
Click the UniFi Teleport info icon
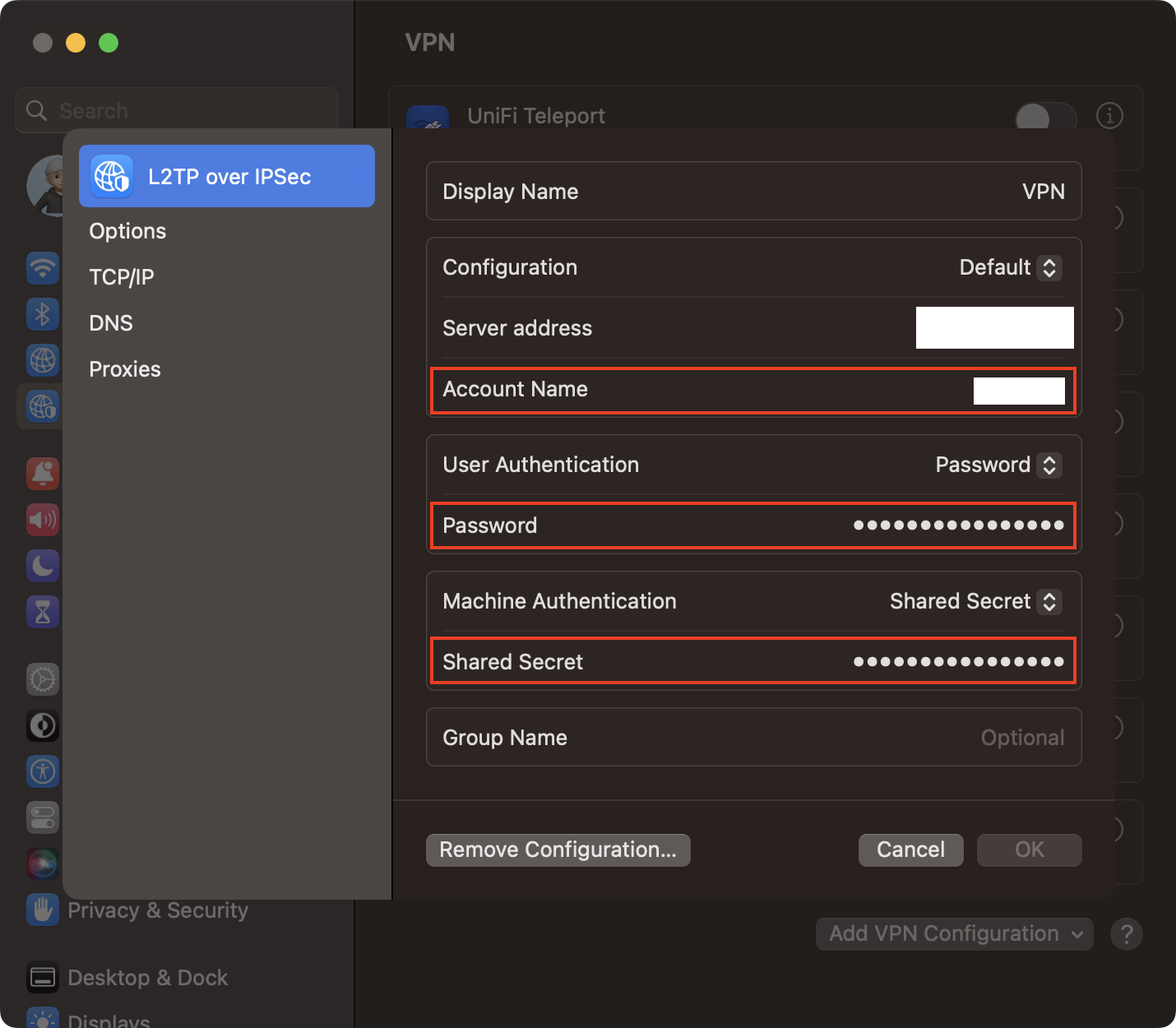1109,116
